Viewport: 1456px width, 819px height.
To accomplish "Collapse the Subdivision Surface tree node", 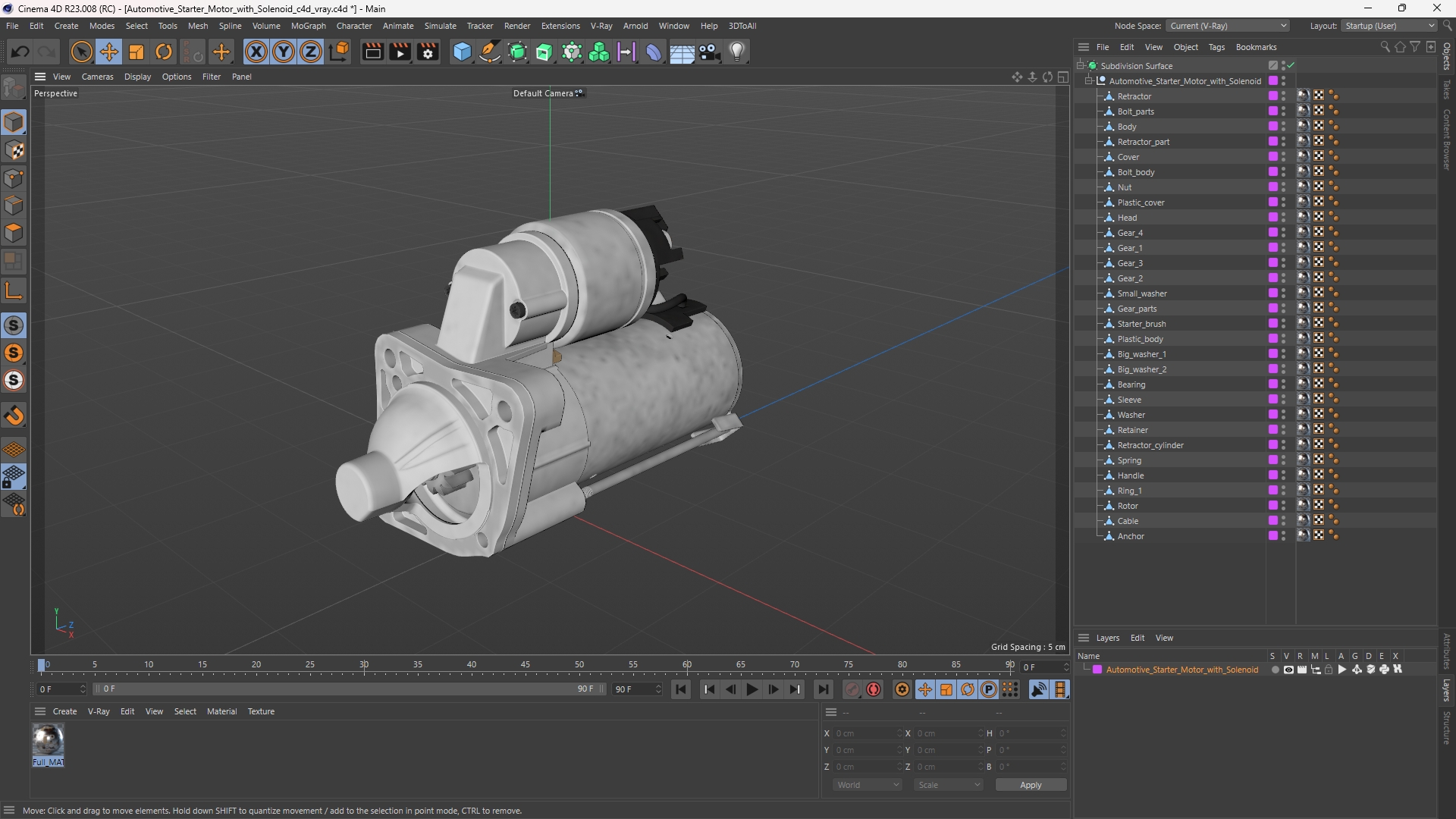I will 1080,65.
